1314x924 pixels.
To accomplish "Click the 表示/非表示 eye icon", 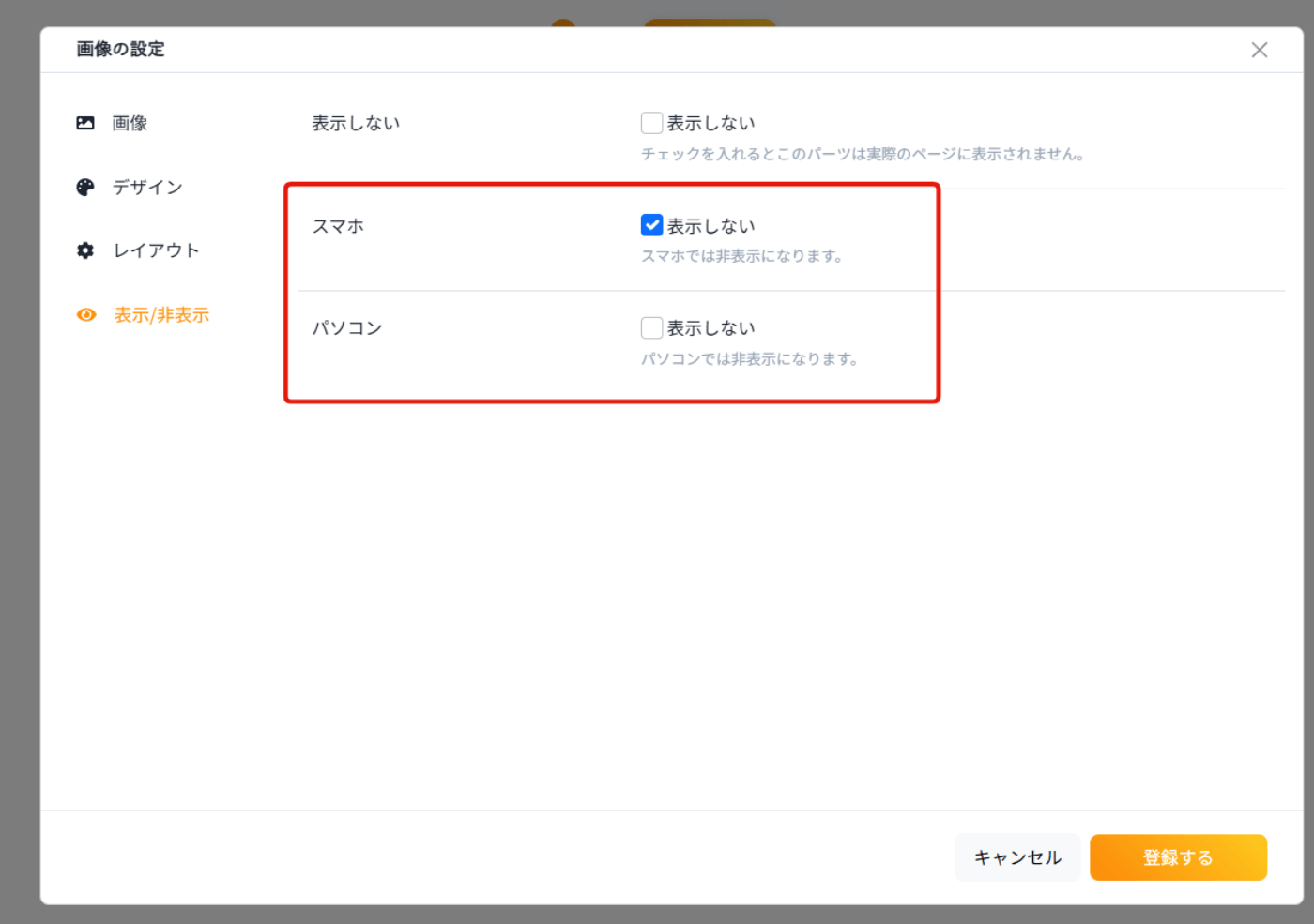I will coord(86,315).
